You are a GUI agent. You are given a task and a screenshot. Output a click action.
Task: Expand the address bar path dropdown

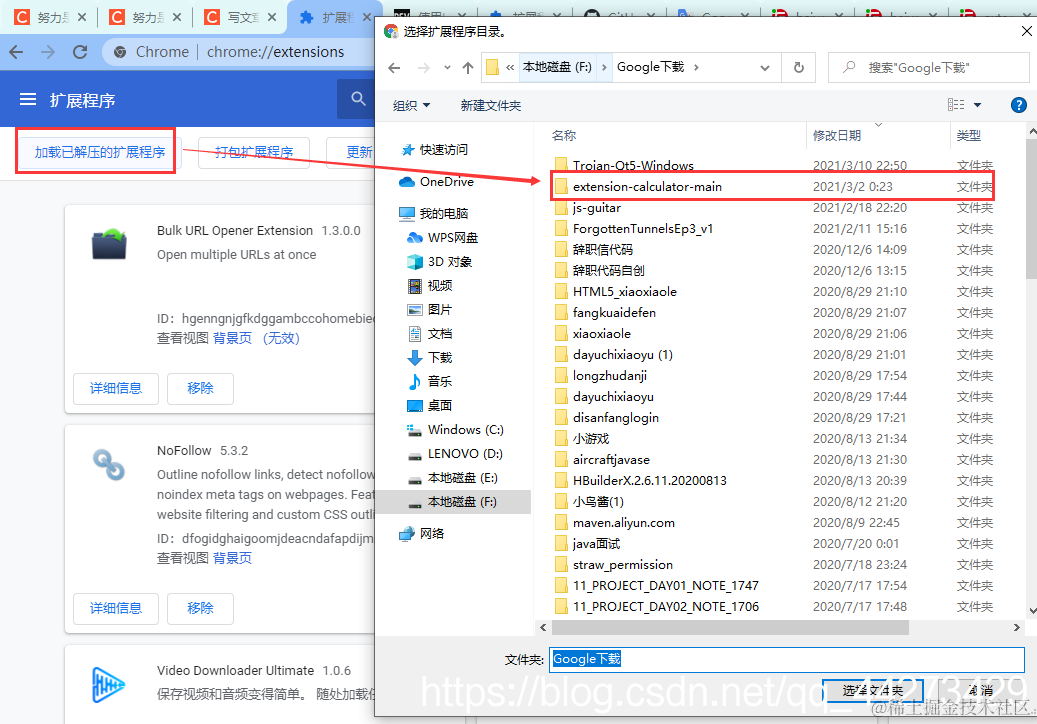click(x=765, y=67)
